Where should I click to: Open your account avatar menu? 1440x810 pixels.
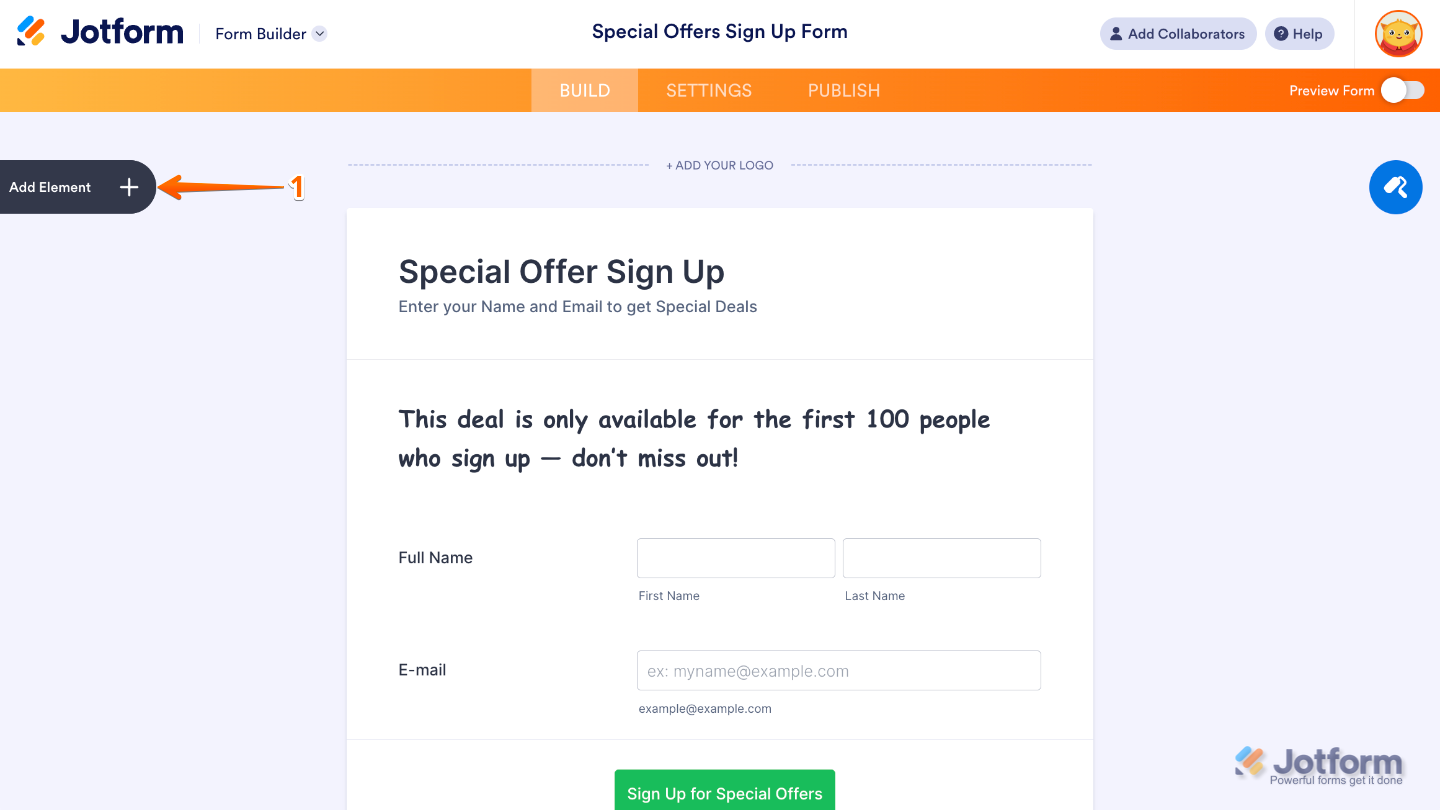tap(1397, 33)
